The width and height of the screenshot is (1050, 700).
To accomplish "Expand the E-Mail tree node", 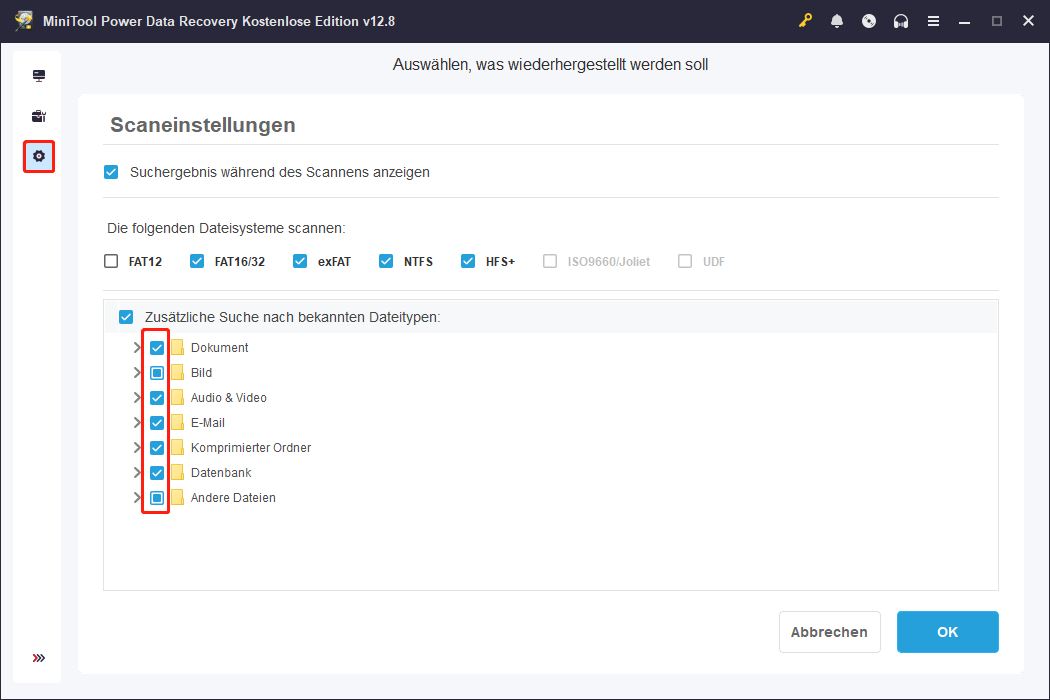I will pos(137,423).
